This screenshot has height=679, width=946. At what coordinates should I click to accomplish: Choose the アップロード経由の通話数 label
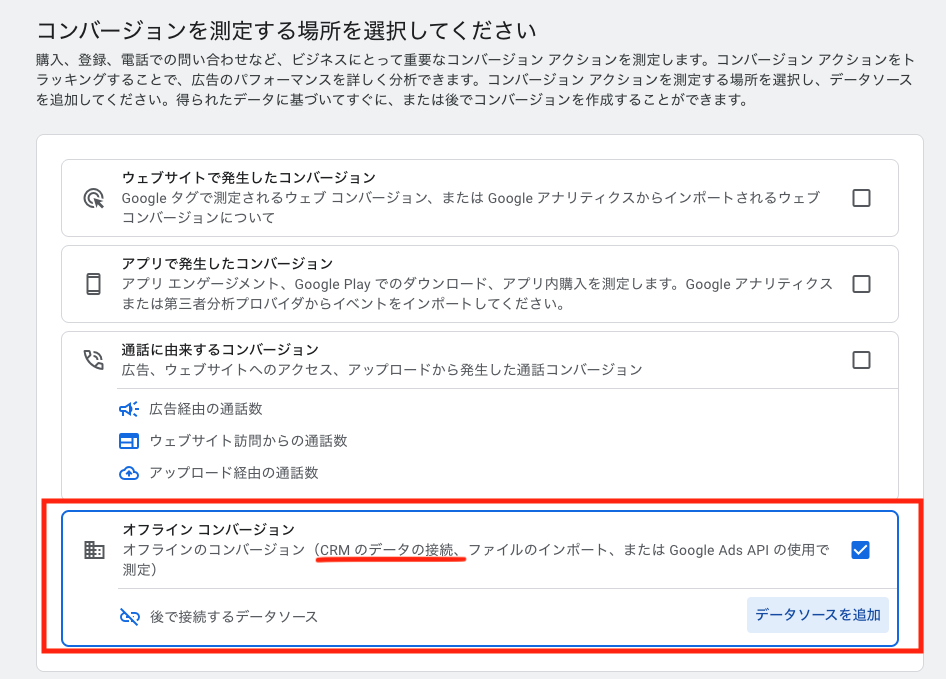[234, 473]
